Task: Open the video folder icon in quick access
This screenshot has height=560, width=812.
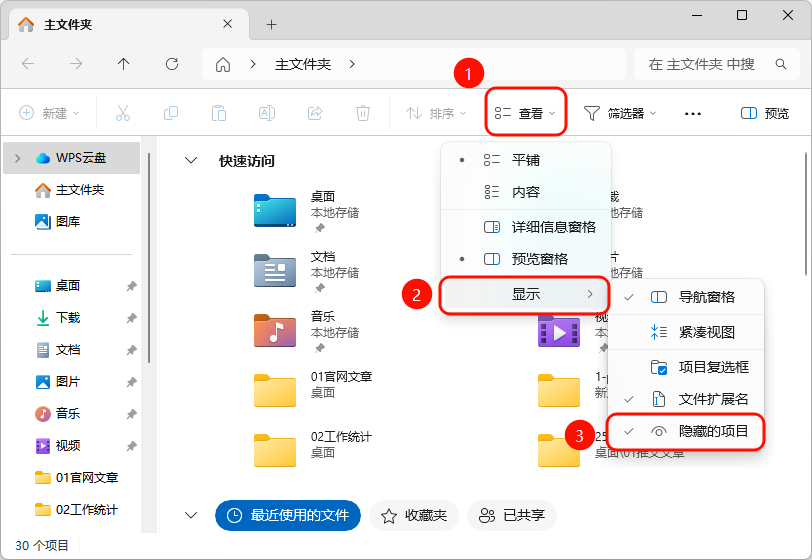Action: pos(559,332)
